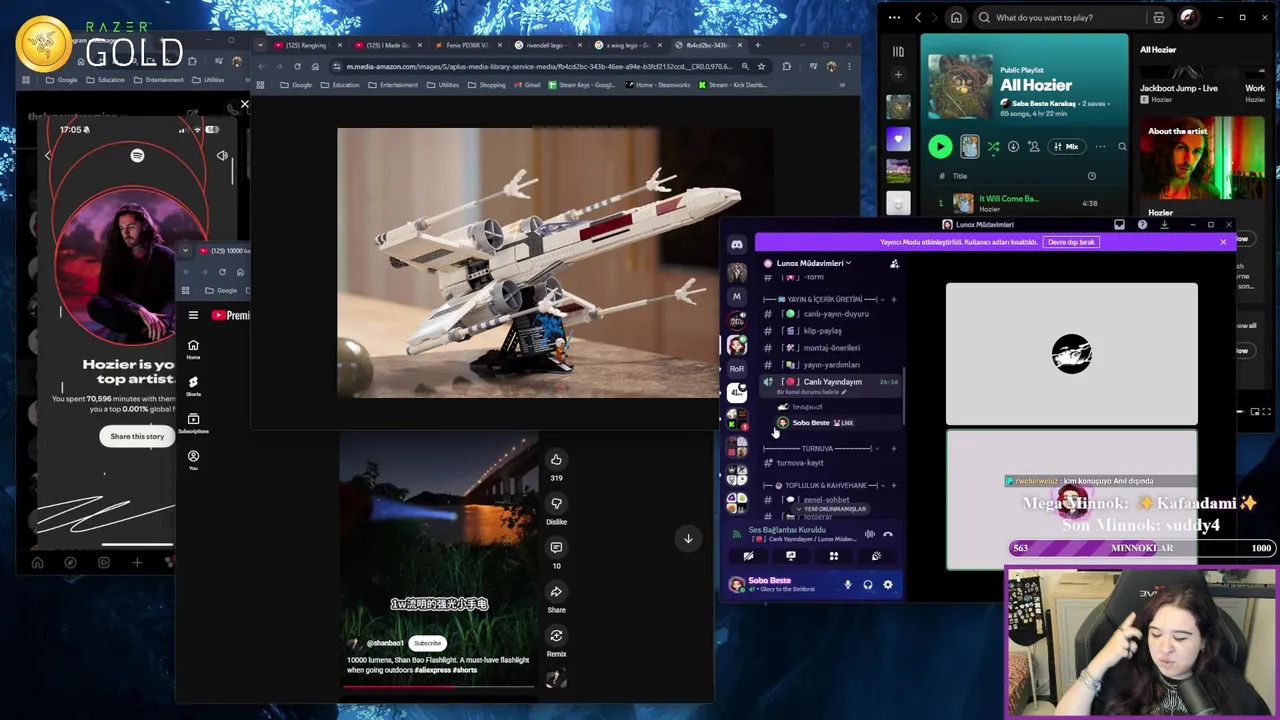The height and width of the screenshot is (720, 1280).
Task: Open the yayın-yardımları channel
Action: [830, 365]
